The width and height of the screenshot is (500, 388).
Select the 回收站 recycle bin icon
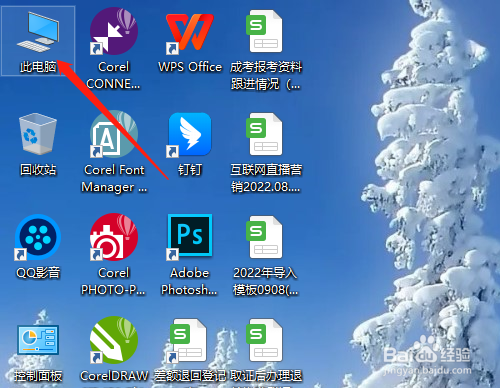point(38,134)
